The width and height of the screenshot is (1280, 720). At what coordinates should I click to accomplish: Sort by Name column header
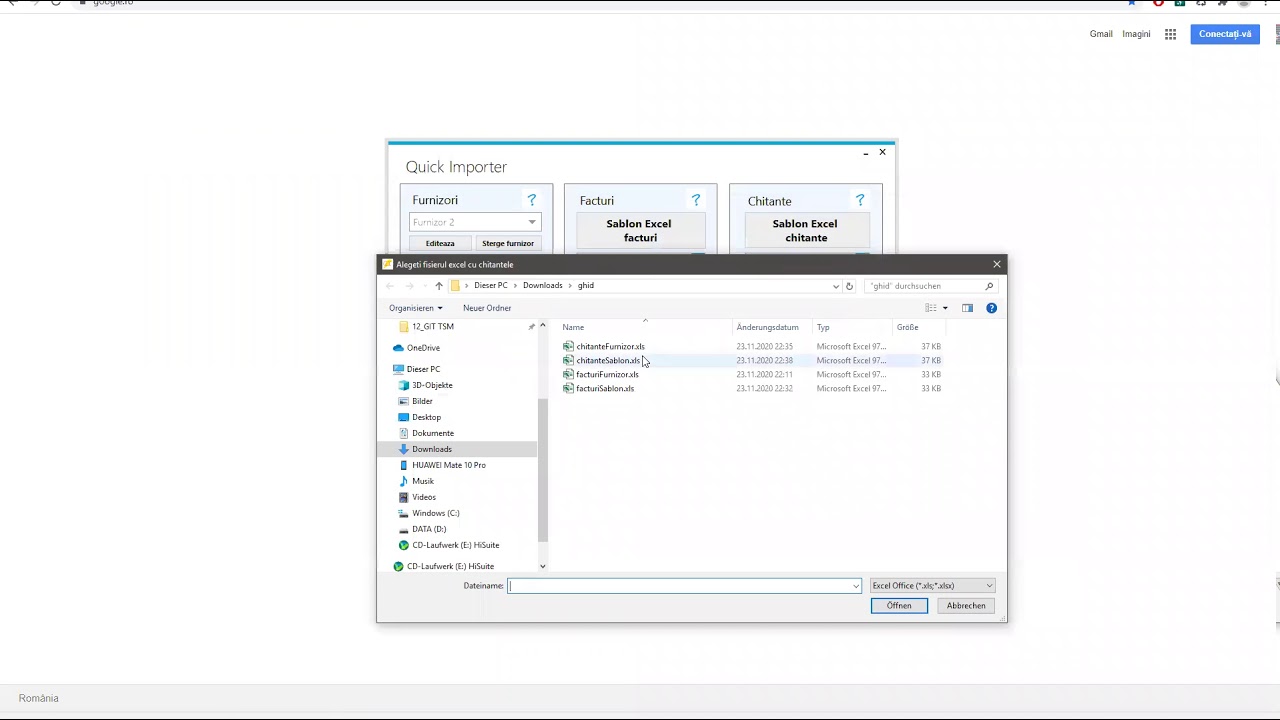[x=573, y=327]
